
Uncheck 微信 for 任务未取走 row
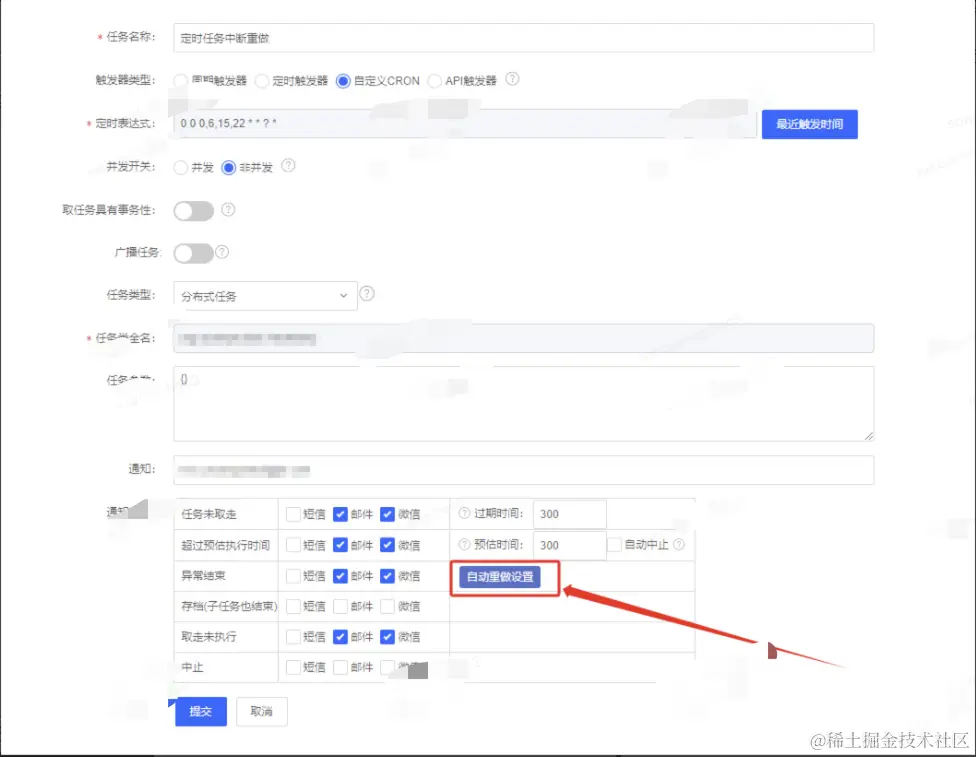[x=387, y=514]
